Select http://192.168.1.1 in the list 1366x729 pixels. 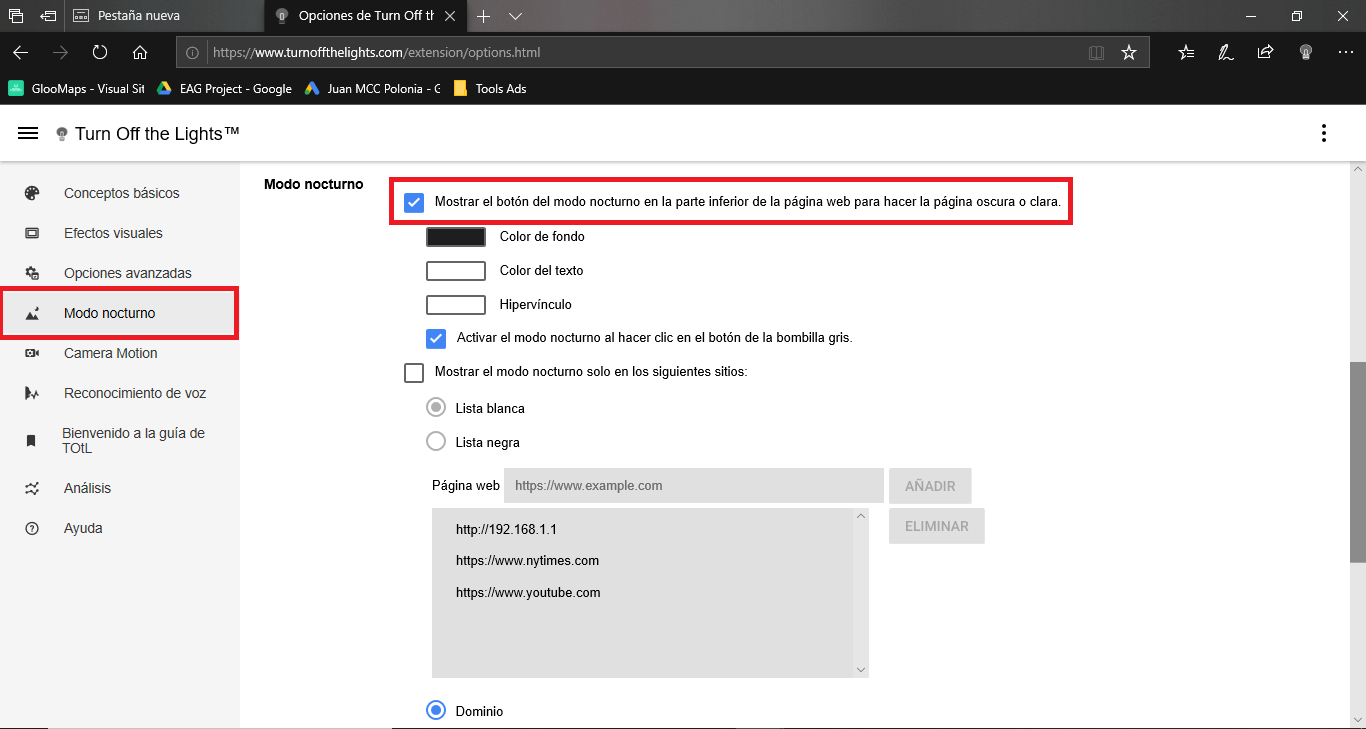tap(506, 529)
